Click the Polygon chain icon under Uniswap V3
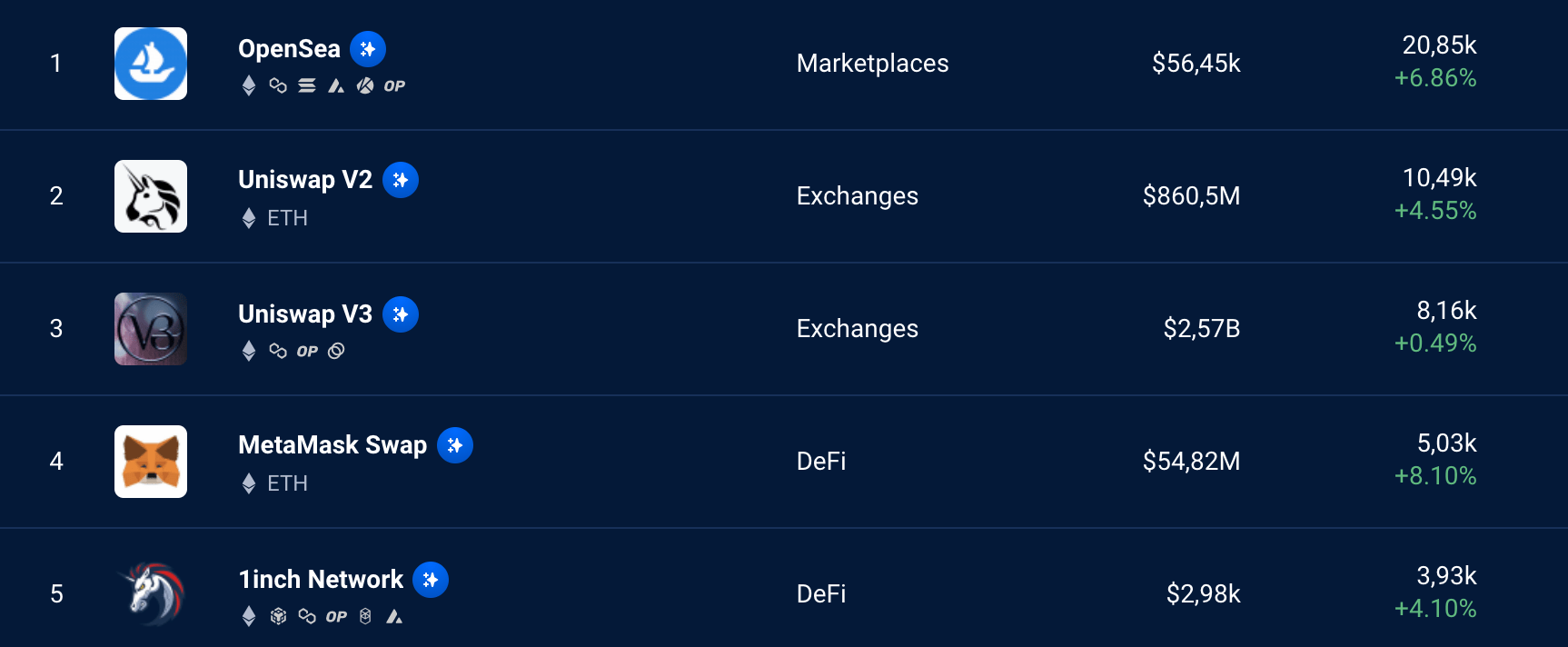Image resolution: width=1568 pixels, height=647 pixels. (278, 351)
